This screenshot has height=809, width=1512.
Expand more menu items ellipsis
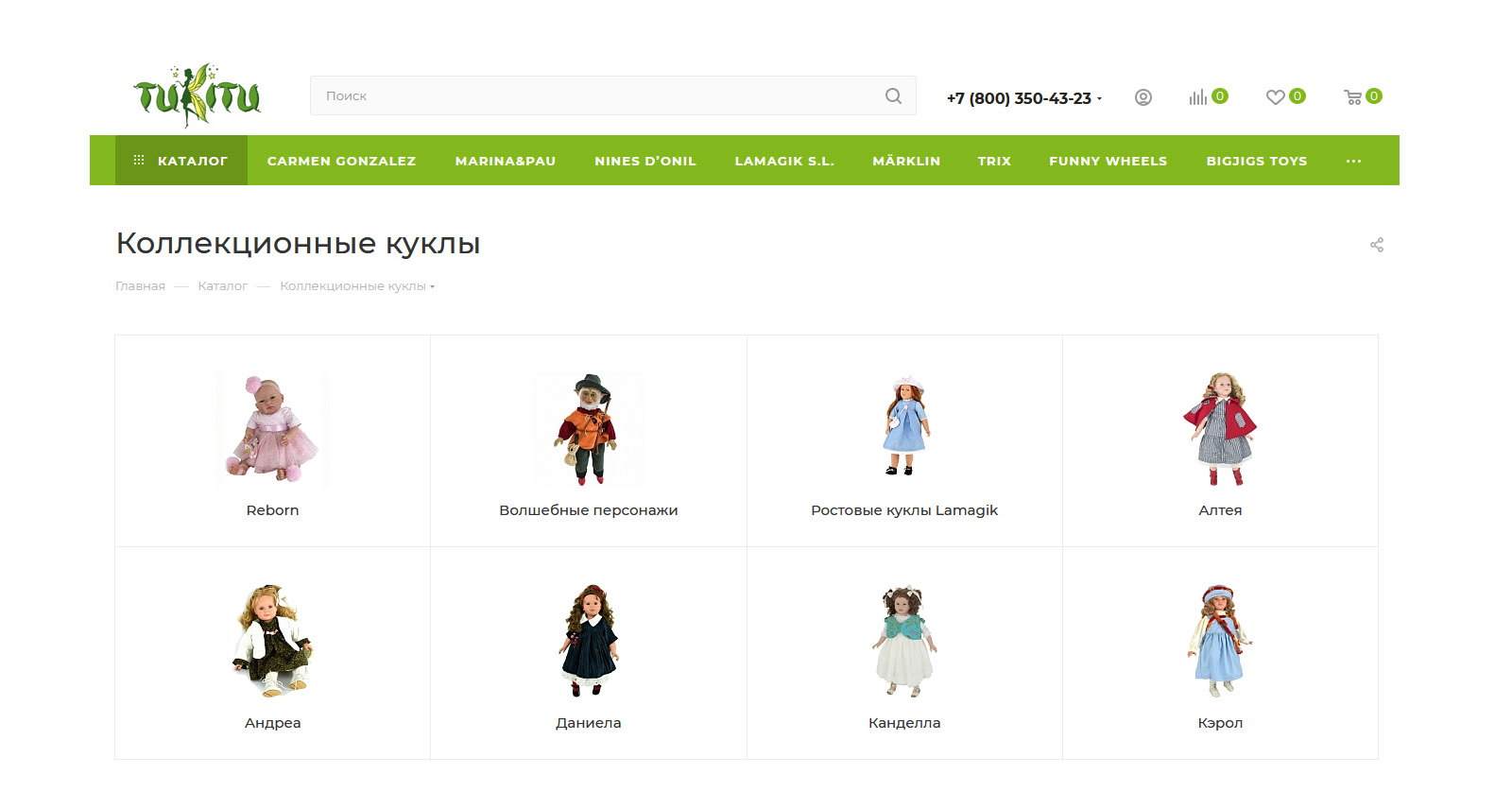tap(1353, 161)
